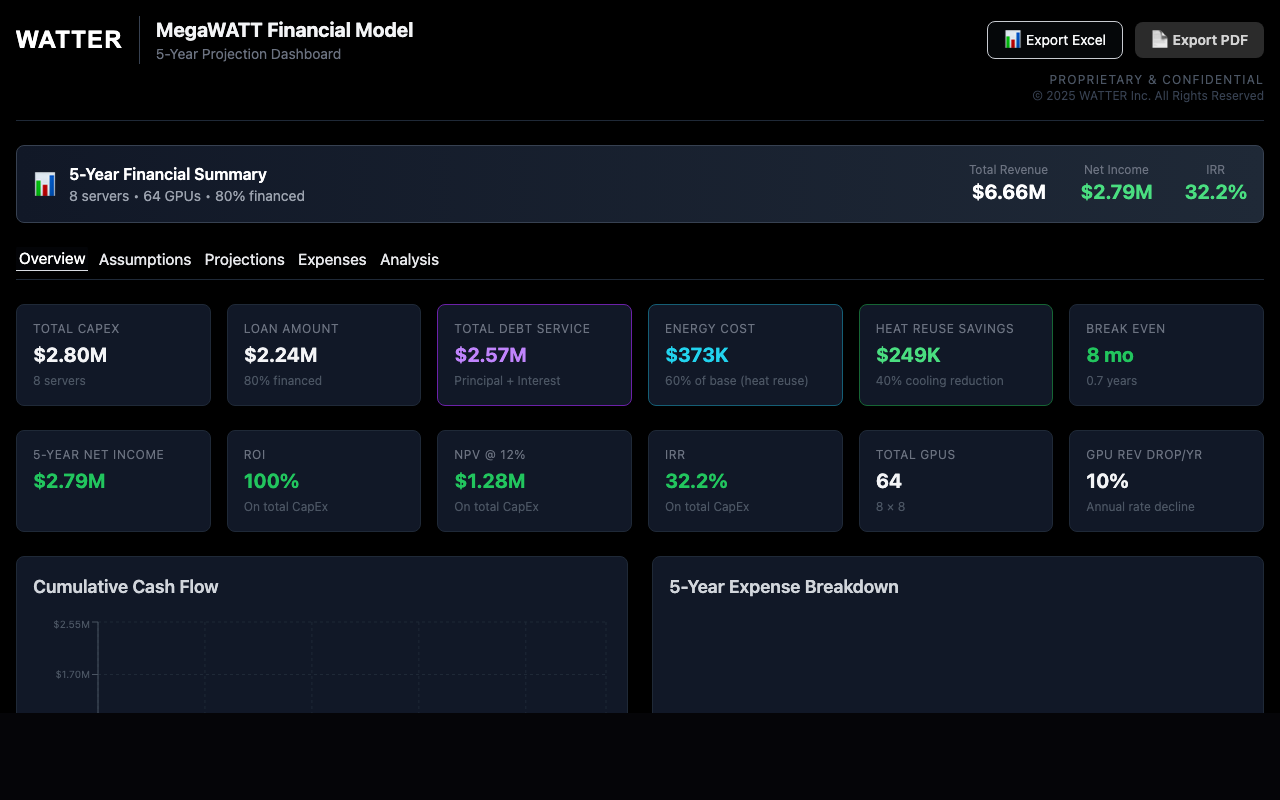The width and height of the screenshot is (1280, 800).
Task: Click the Total CapEx card
Action: [113, 355]
